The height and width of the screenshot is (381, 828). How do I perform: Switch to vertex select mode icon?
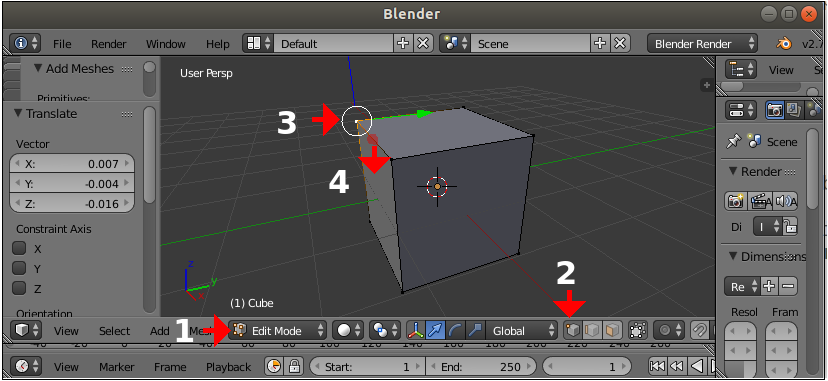coord(573,331)
